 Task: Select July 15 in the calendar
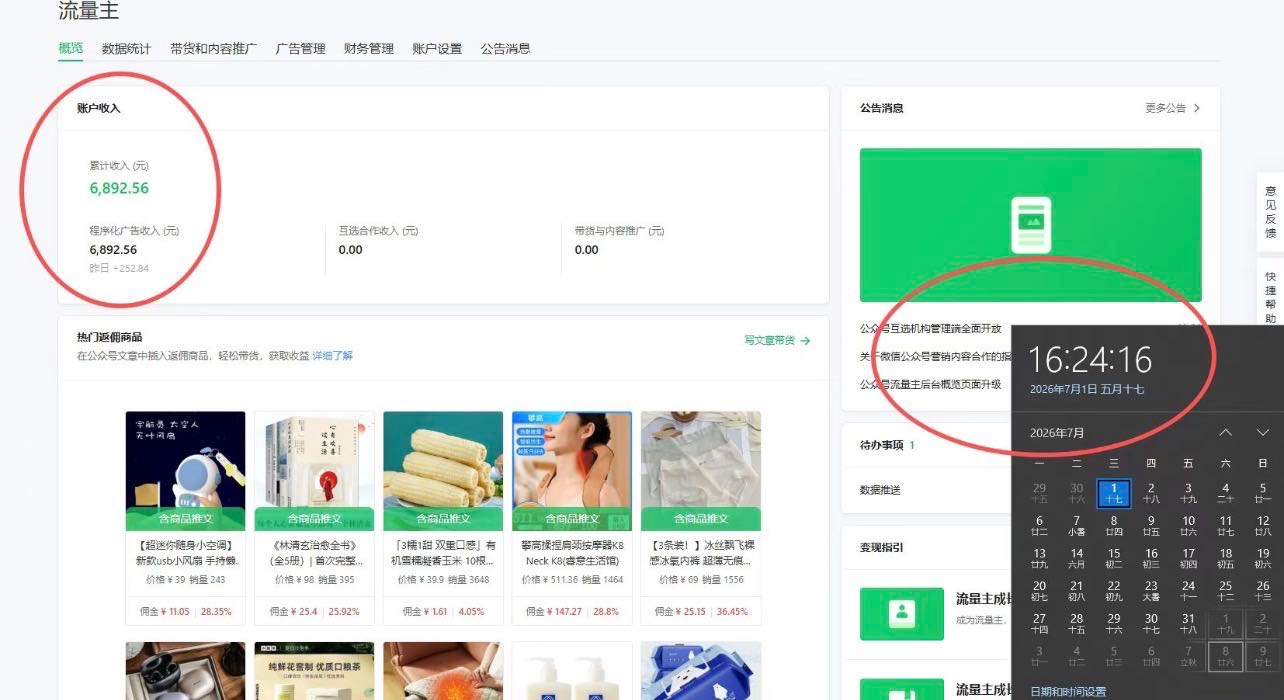click(x=1114, y=558)
